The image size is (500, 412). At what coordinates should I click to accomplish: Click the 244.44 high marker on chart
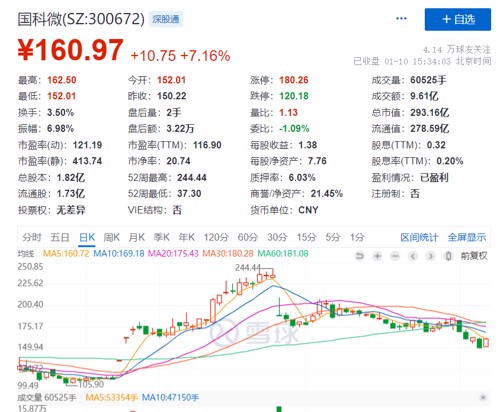(x=247, y=268)
